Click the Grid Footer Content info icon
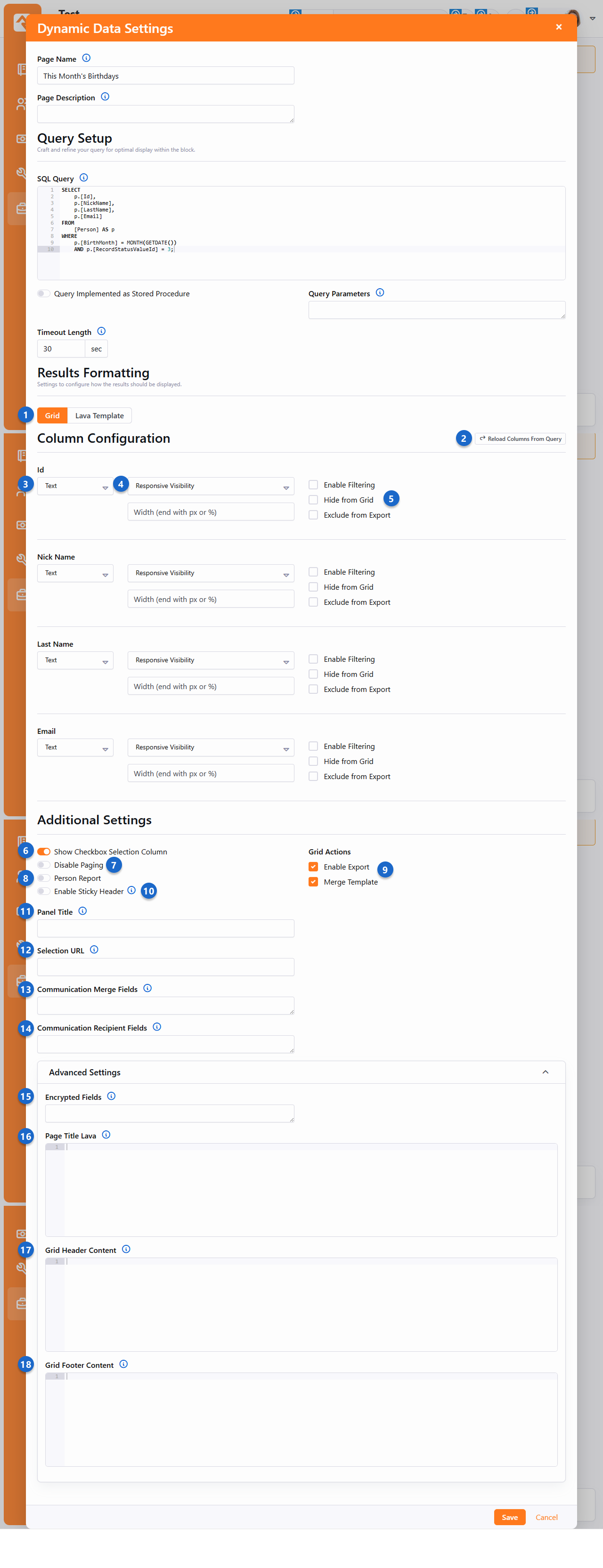The height and width of the screenshot is (1568, 603). pyautogui.click(x=123, y=1364)
